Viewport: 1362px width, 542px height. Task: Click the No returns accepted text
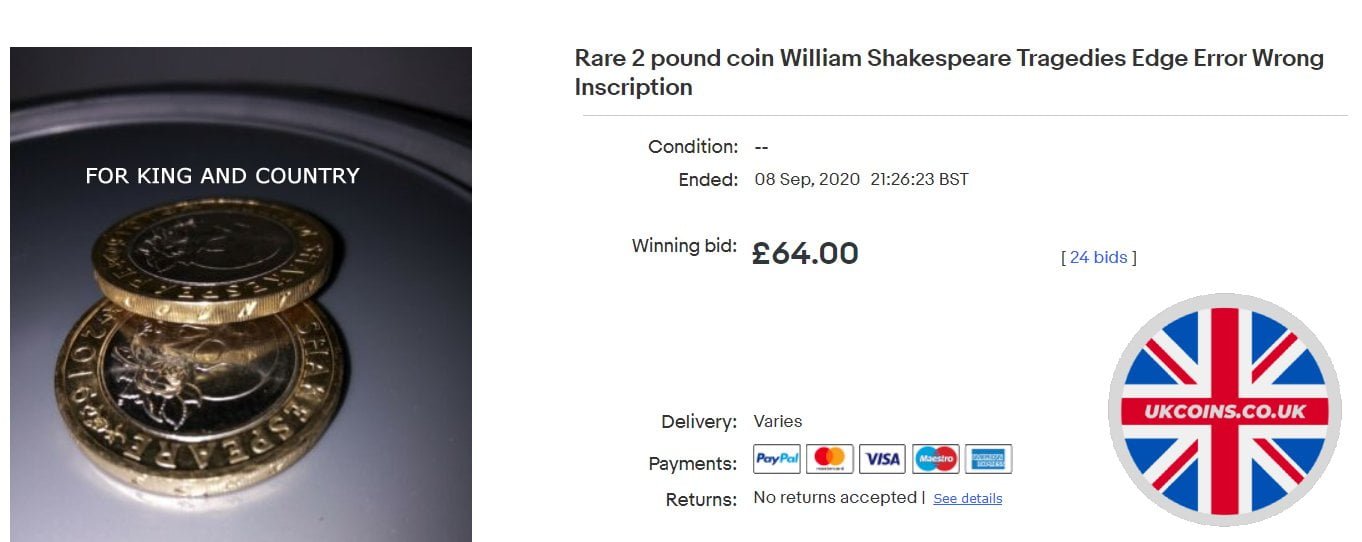(835, 497)
